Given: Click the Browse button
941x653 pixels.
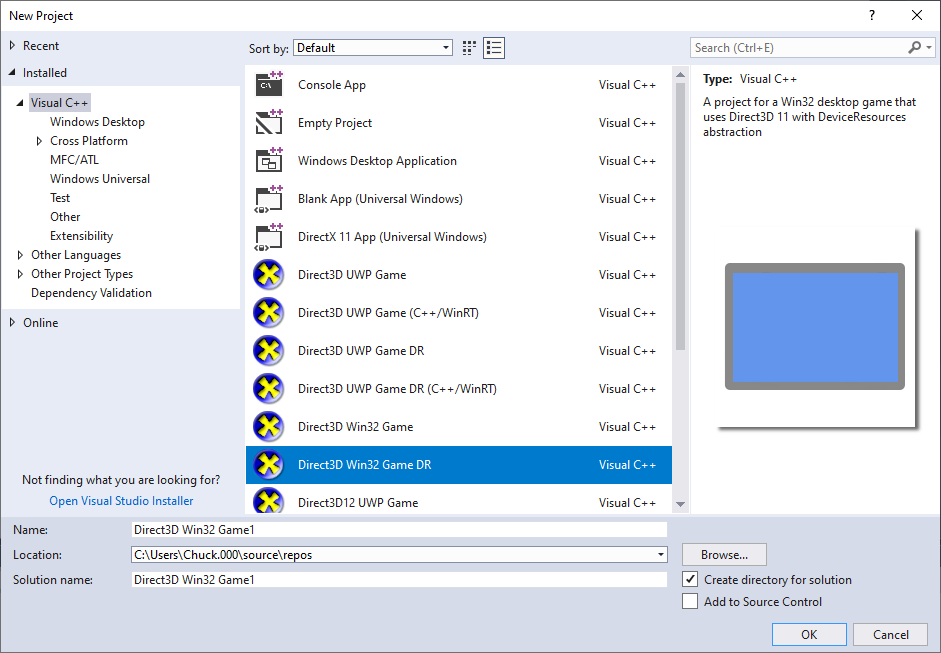Looking at the screenshot, I should [x=723, y=554].
